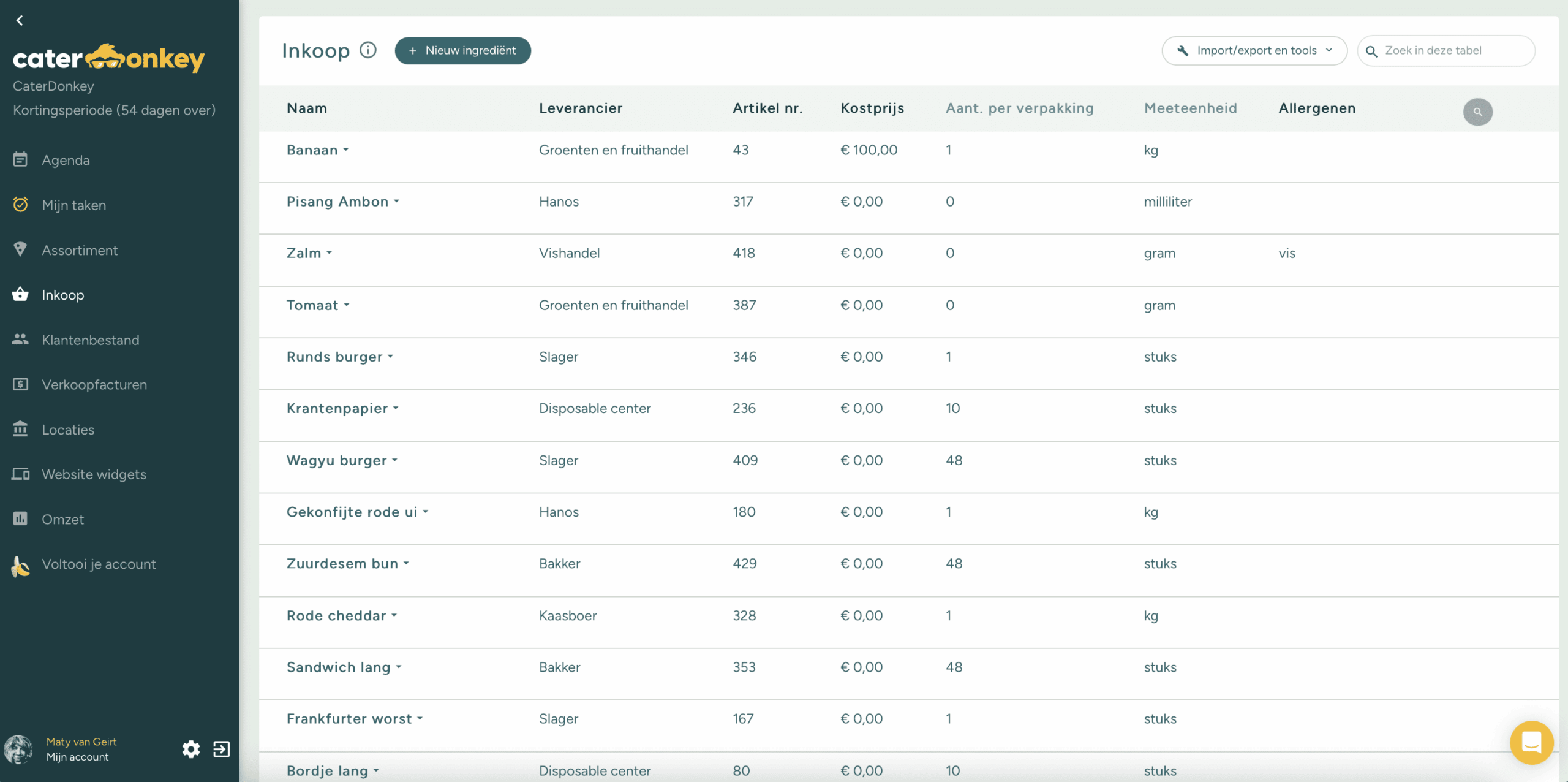Image resolution: width=1568 pixels, height=782 pixels.
Task: Click the Nieuw ingrediënt button
Action: click(462, 51)
